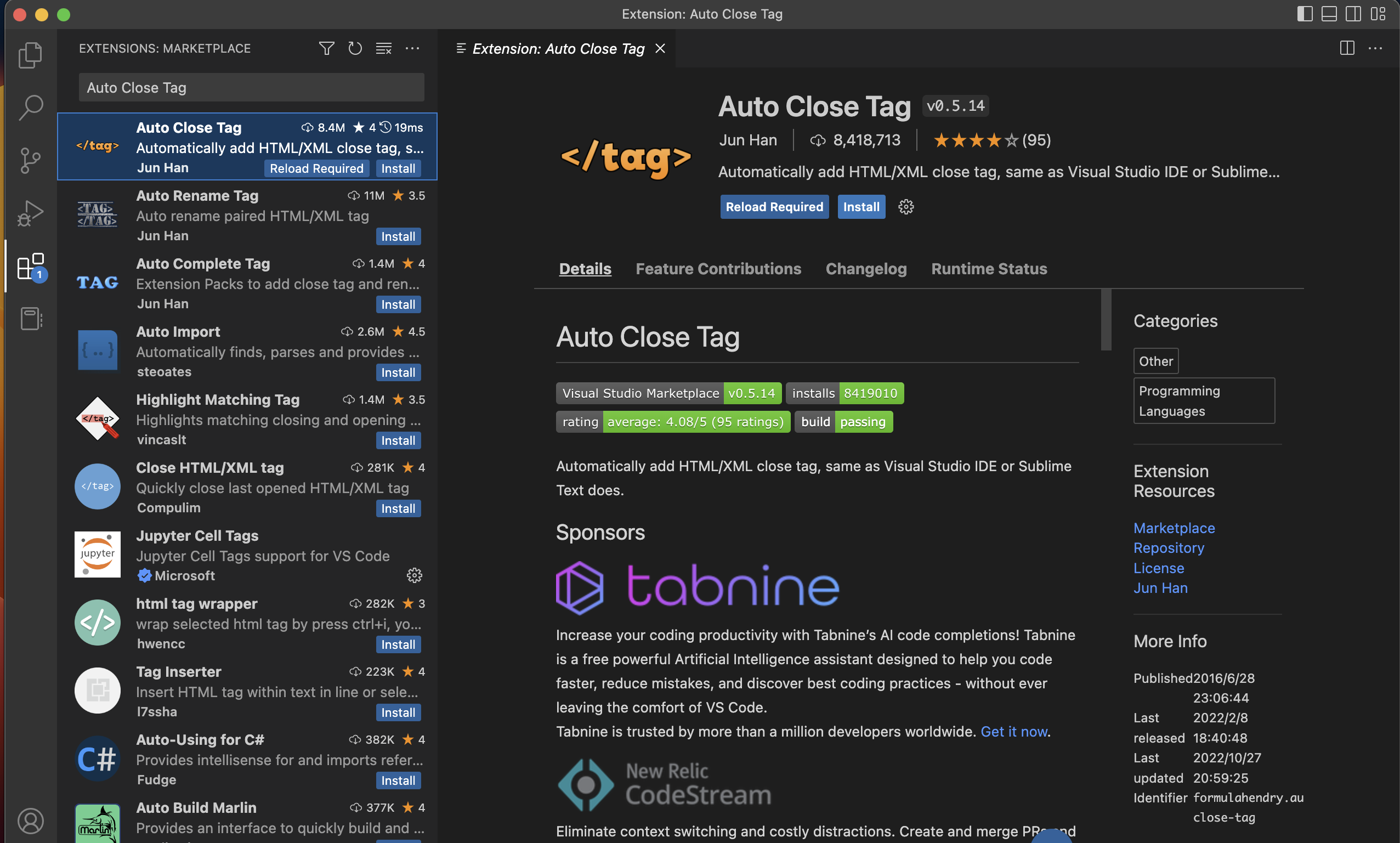
Task: Click Install button in extension header
Action: pyautogui.click(x=861, y=207)
